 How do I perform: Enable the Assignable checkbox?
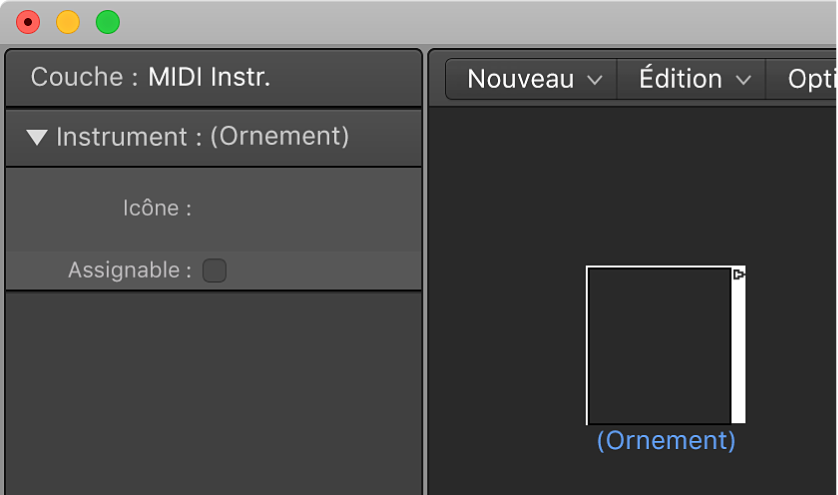pos(214,270)
